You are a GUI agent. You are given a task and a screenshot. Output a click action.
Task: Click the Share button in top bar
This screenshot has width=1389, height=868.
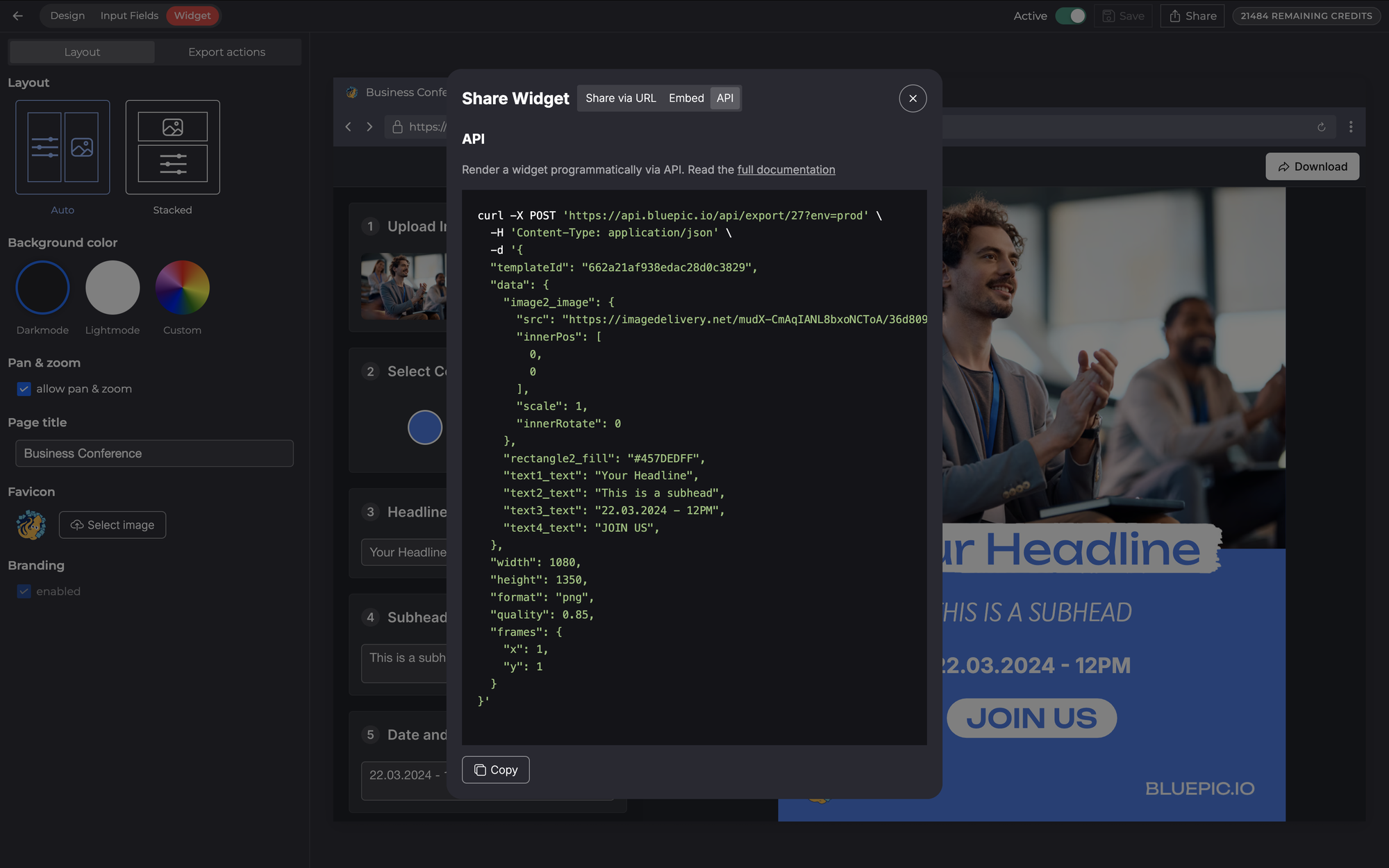(1192, 16)
